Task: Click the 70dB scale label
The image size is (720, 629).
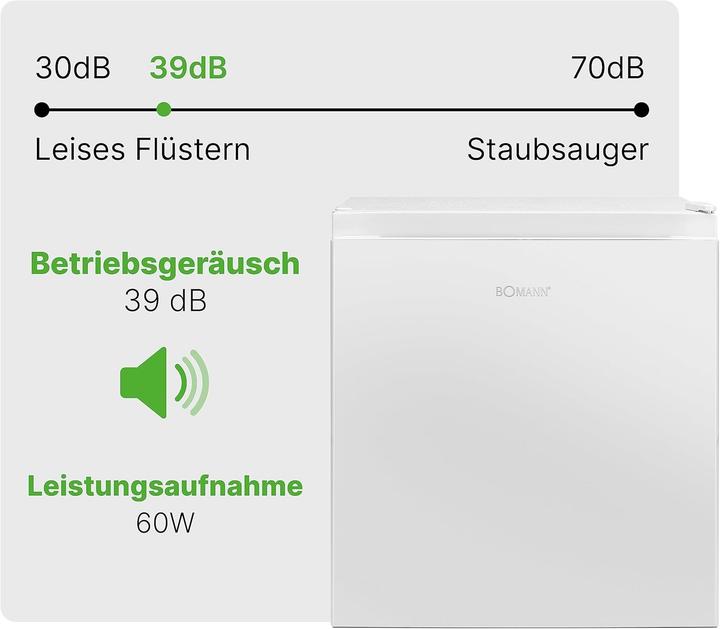Action: coord(608,68)
